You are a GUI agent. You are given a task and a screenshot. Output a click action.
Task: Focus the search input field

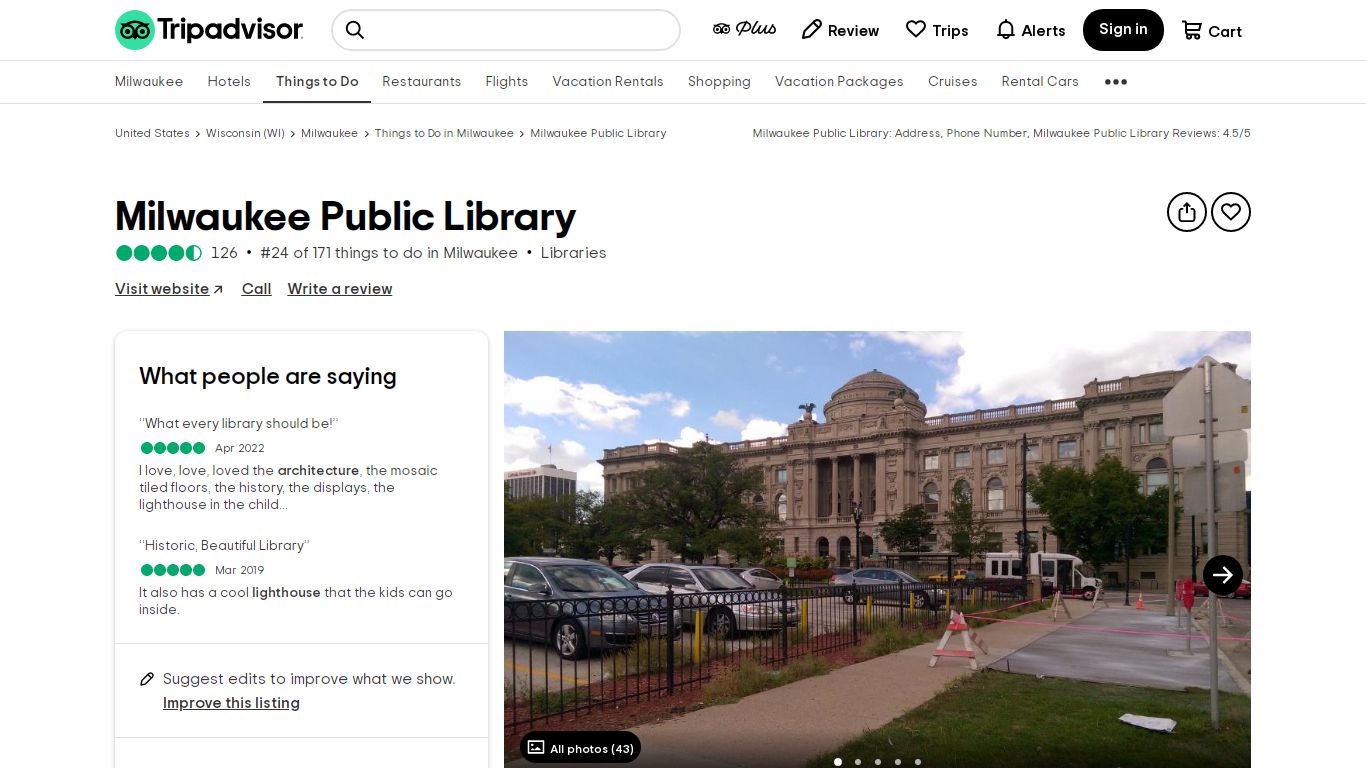coord(506,30)
